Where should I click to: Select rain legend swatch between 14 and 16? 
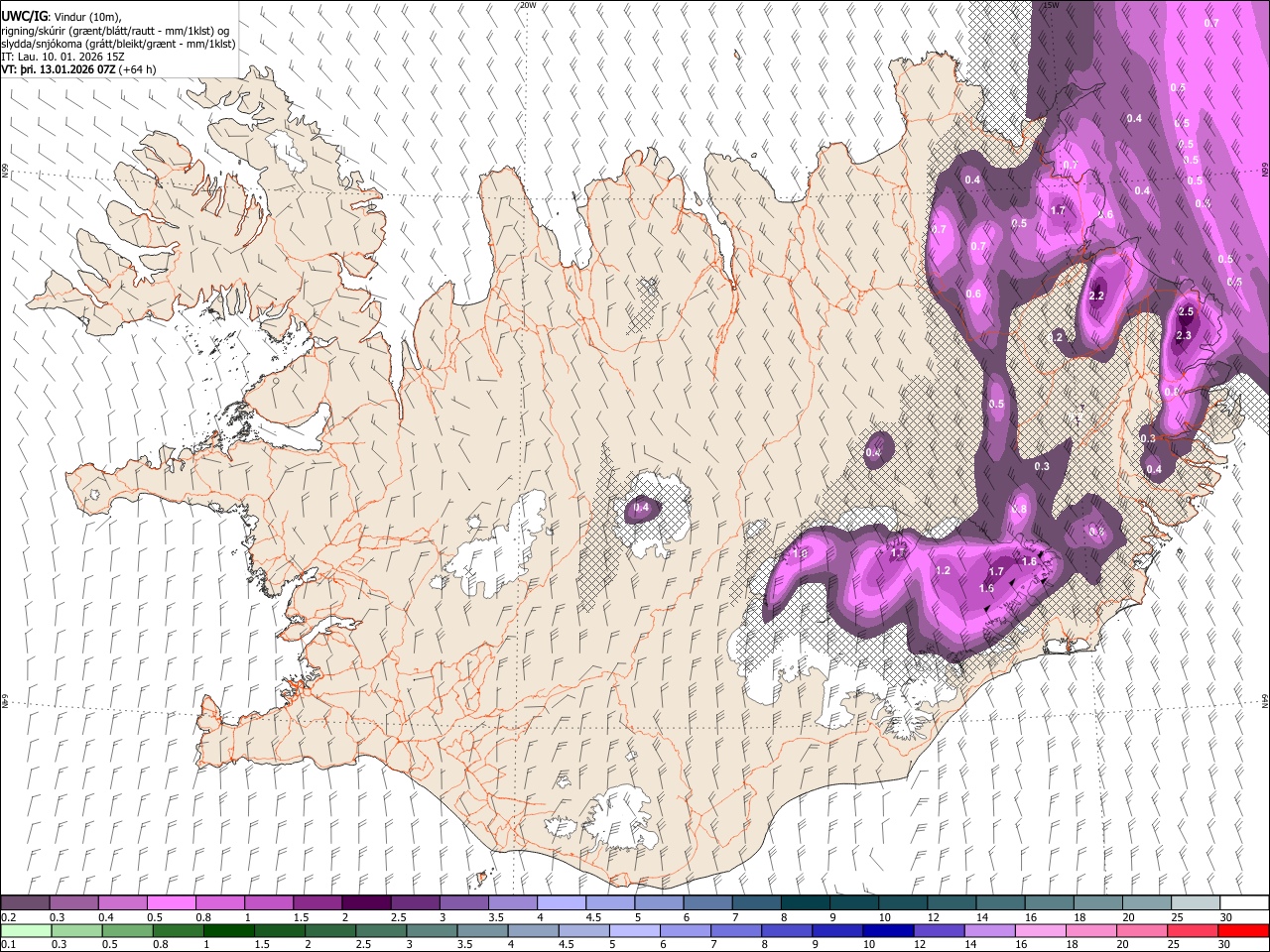click(x=989, y=930)
